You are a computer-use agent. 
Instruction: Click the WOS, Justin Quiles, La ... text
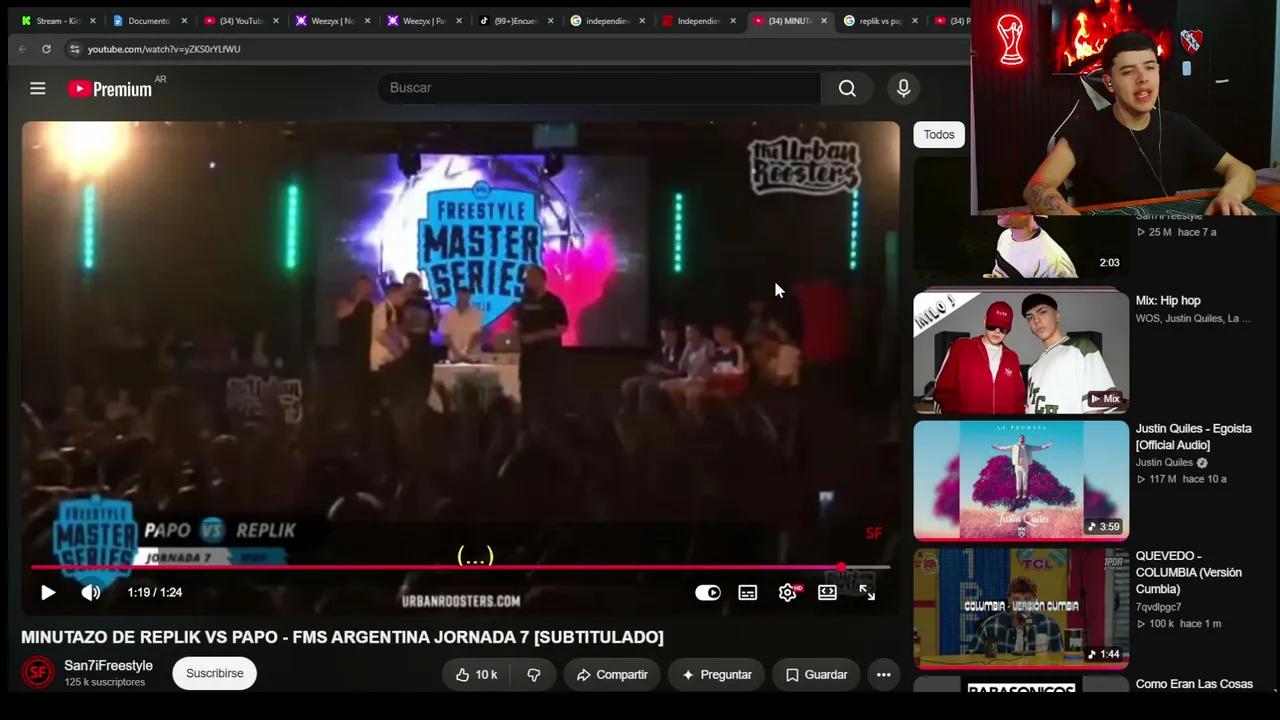tap(1193, 319)
